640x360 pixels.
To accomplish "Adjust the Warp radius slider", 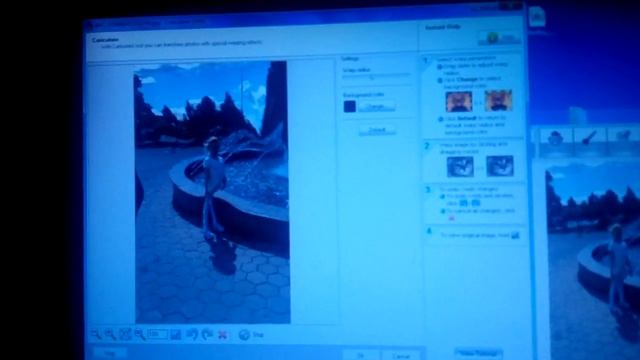I will coord(376,76).
